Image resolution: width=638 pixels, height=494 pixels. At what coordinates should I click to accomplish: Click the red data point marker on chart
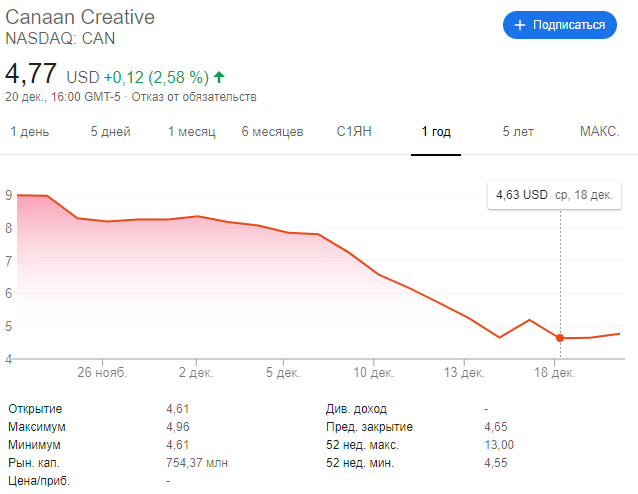click(560, 338)
